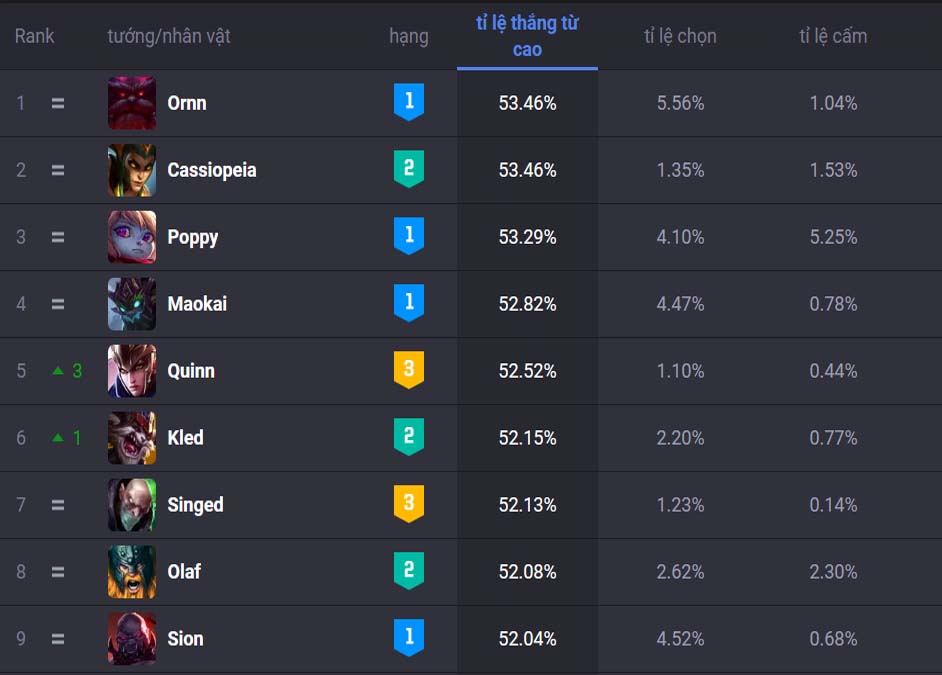942x675 pixels.
Task: Click Quinn's champion portrait
Action: point(132,371)
